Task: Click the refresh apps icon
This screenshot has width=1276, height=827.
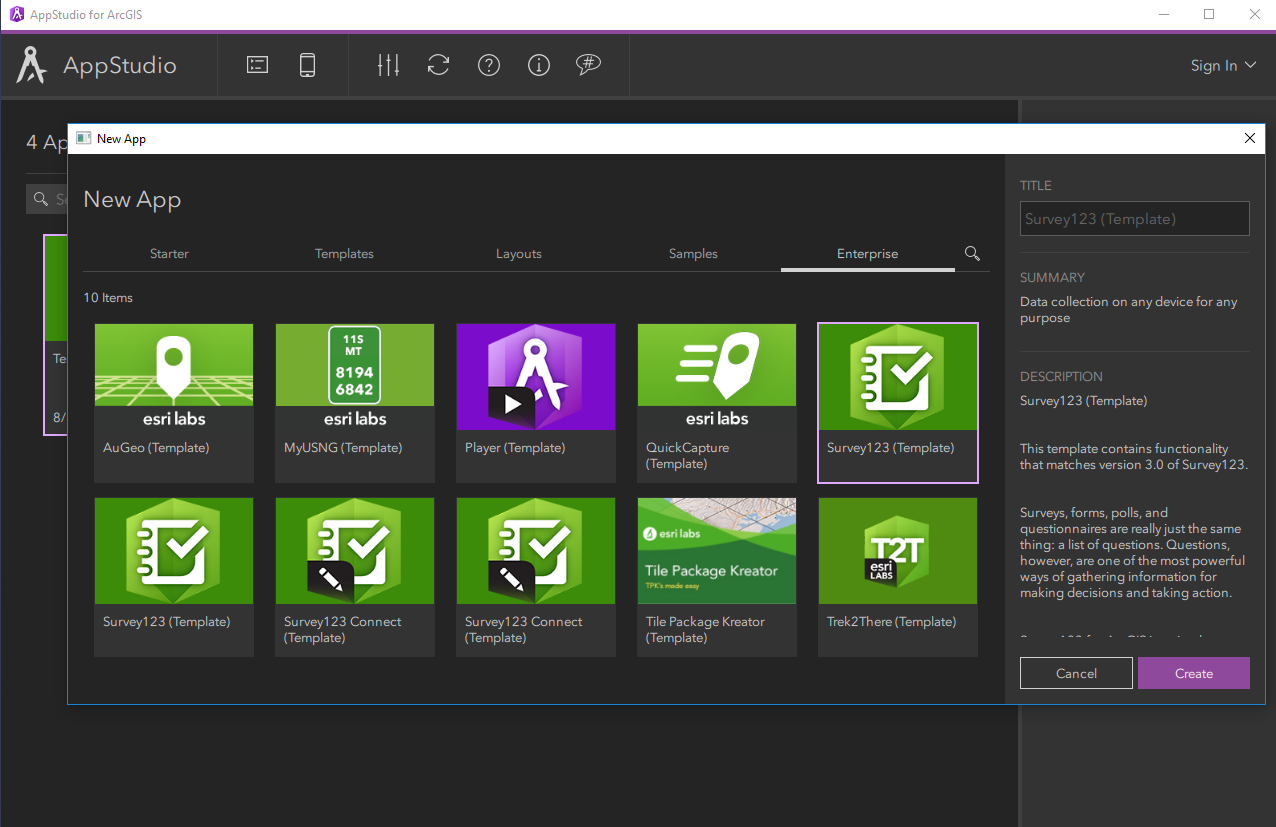Action: [438, 65]
